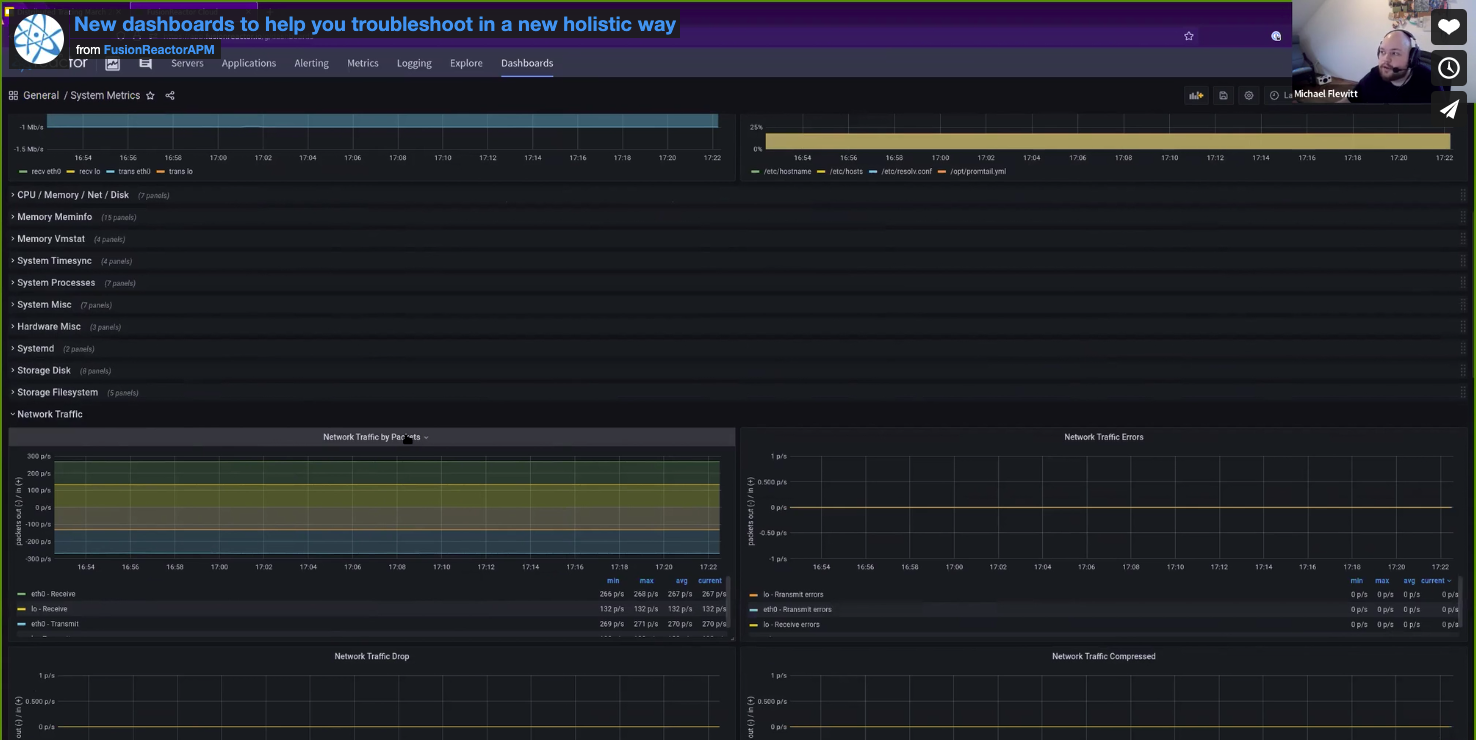
Task: Click the browser bookmark star icon
Action: 1189,36
